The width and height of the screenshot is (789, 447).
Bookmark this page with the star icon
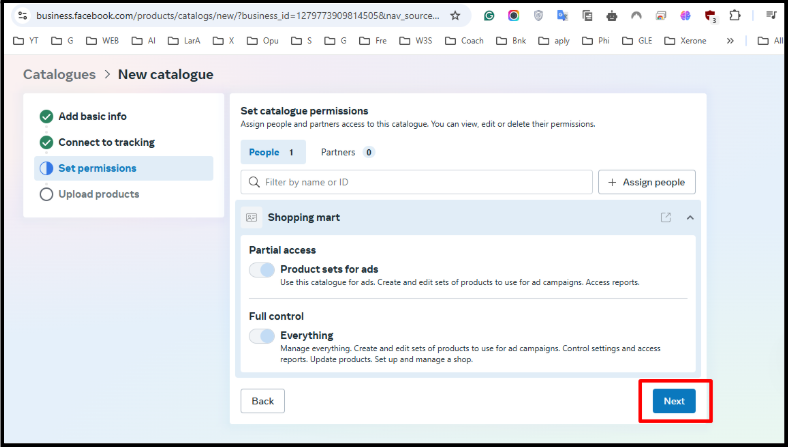(x=455, y=16)
